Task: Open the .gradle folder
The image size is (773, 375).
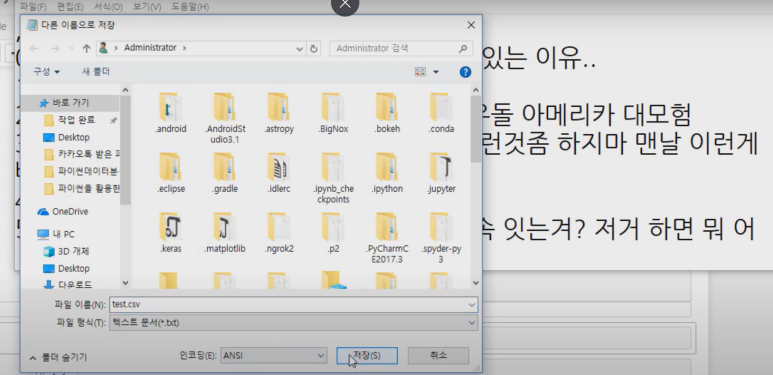Action: click(225, 172)
